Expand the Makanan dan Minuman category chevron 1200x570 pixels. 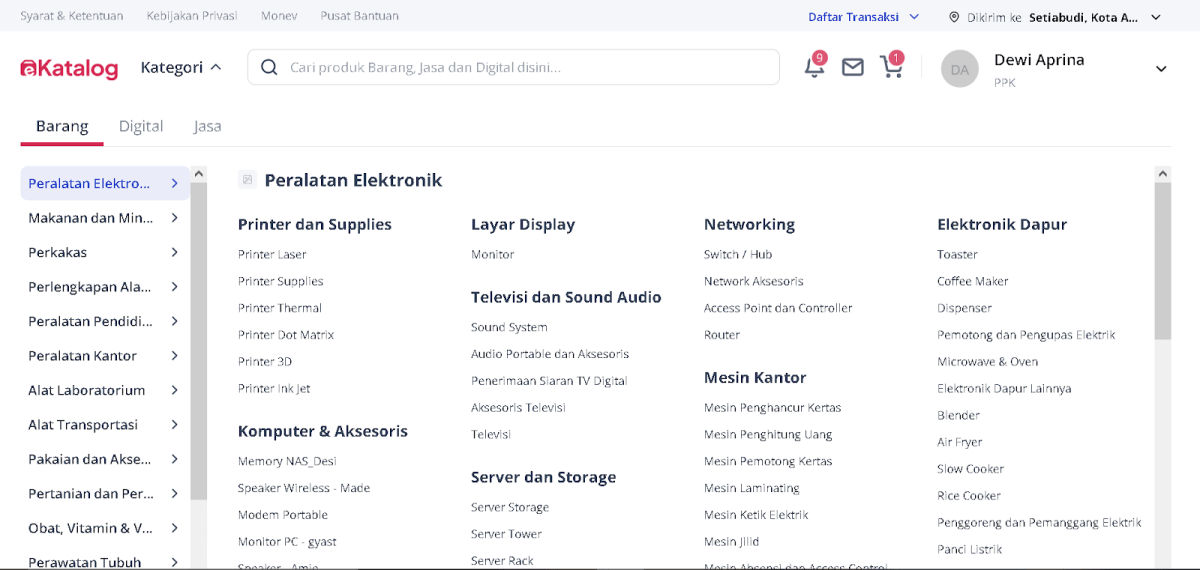175,218
